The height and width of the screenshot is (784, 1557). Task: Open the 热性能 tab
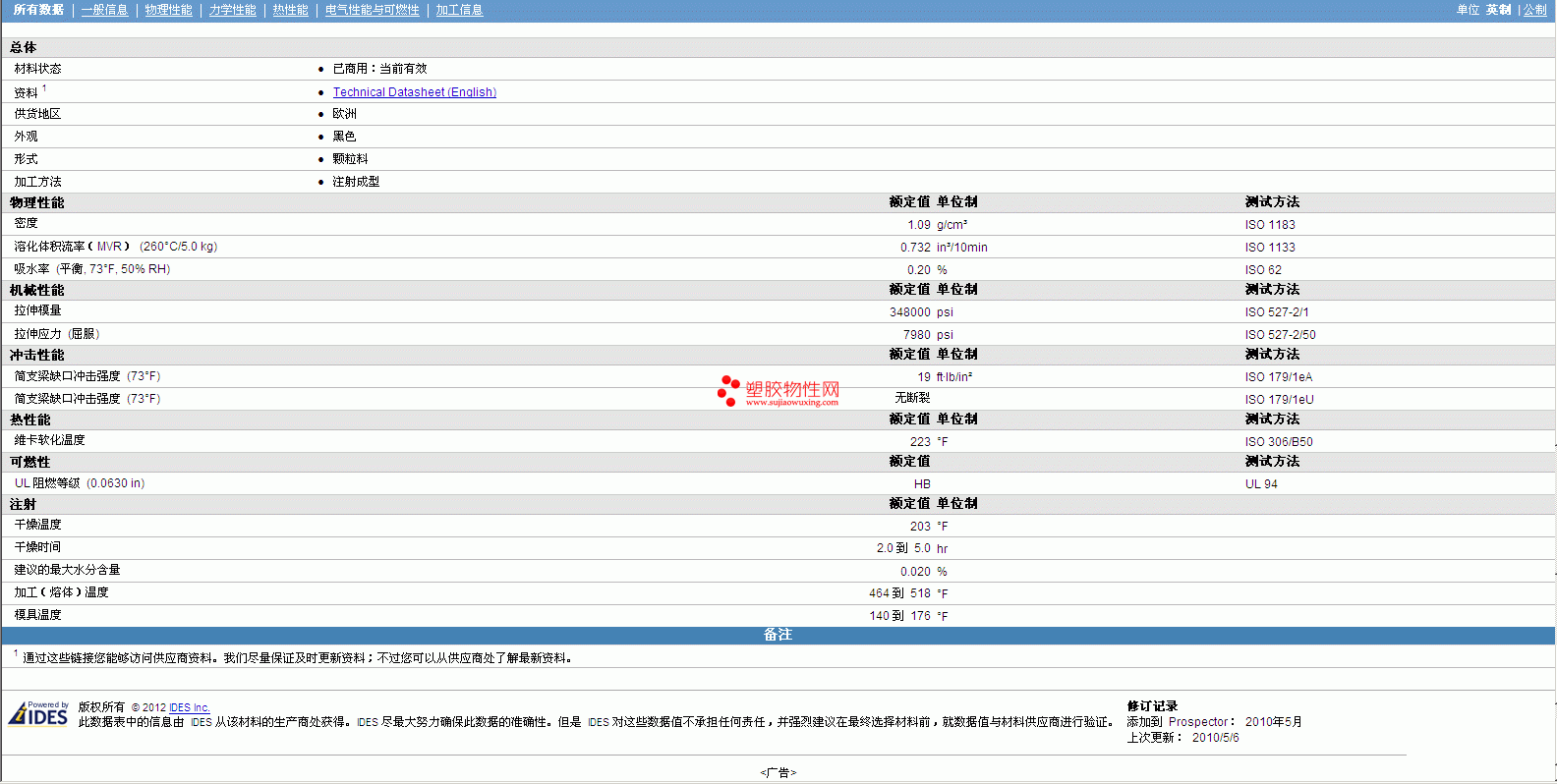290,10
